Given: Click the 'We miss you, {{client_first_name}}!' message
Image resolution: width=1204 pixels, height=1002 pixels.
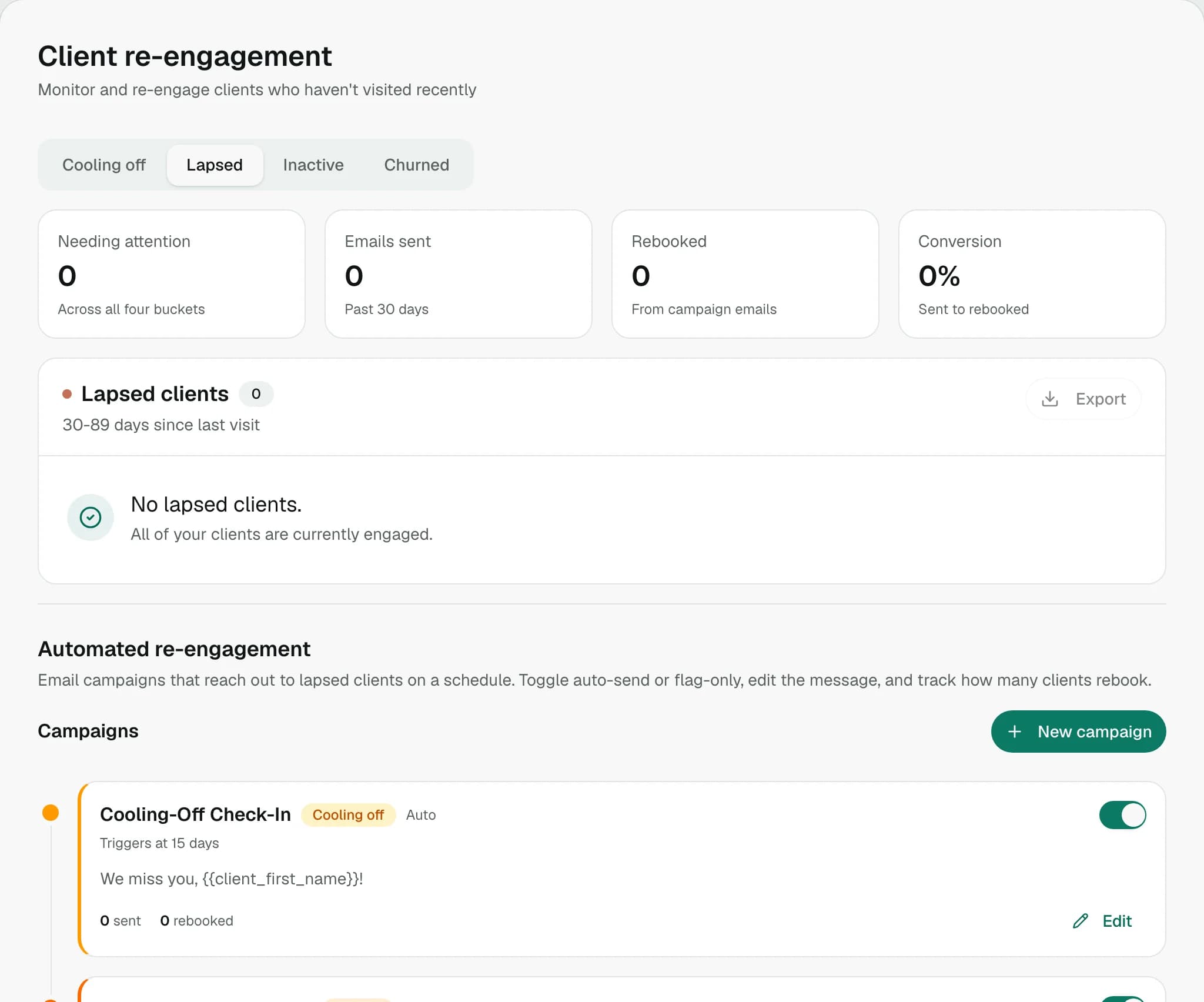Looking at the screenshot, I should (232, 879).
